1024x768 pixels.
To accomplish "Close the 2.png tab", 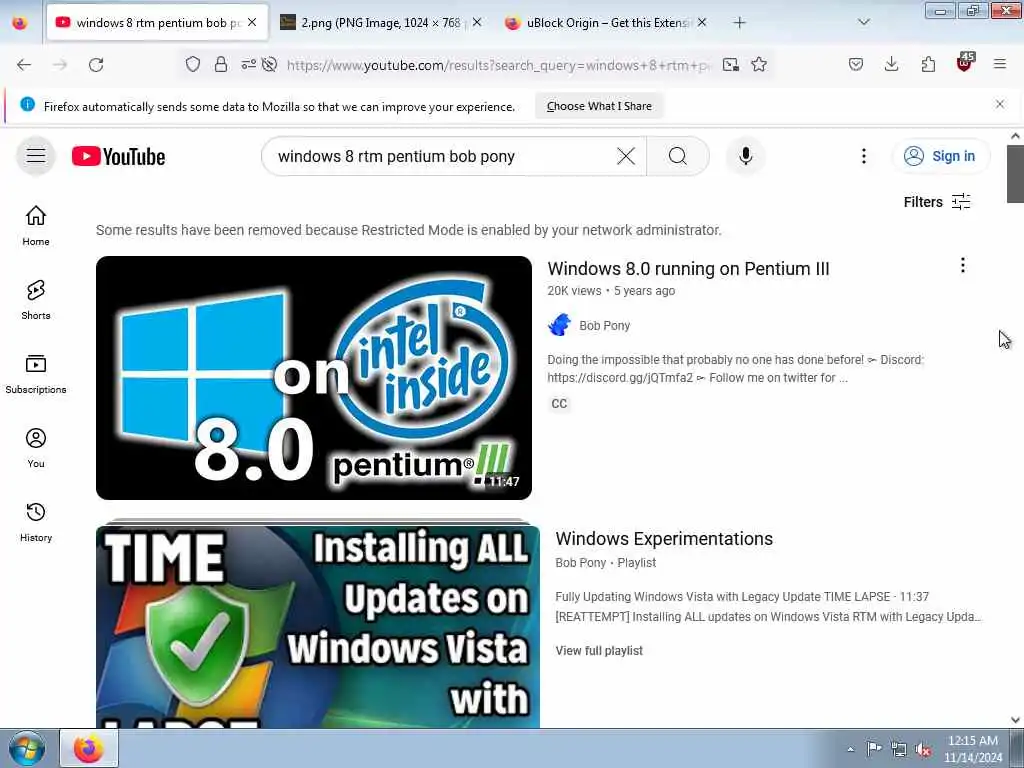I will click(477, 22).
